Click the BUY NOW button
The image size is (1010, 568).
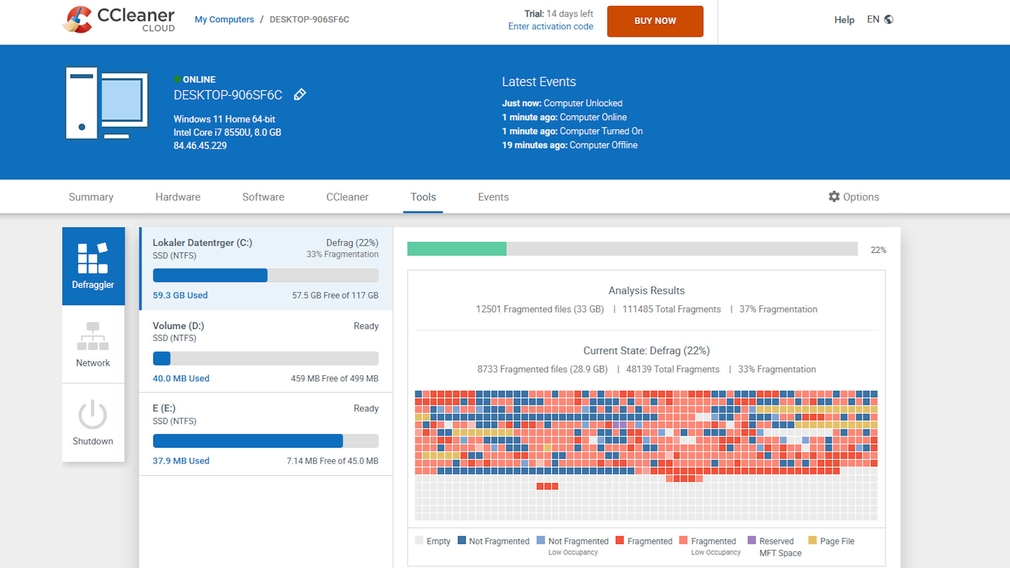tap(655, 21)
